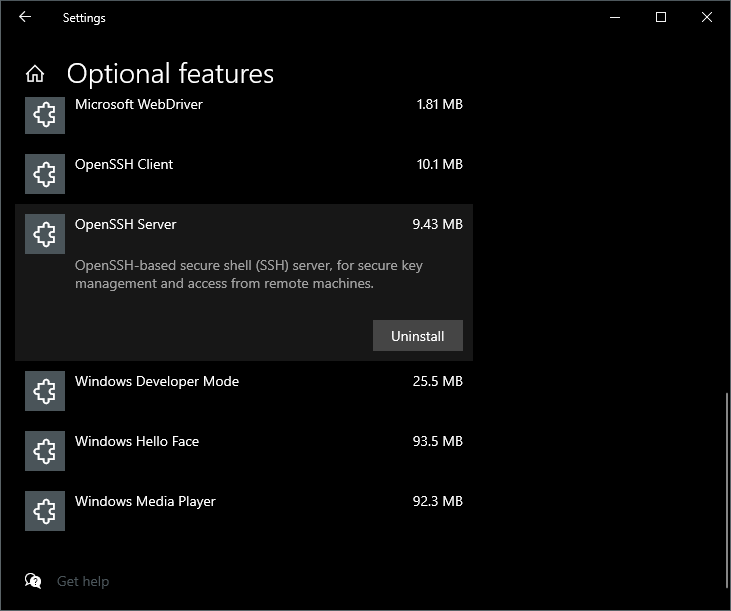The image size is (731, 611).
Task: Click the 9.43 MB size value
Action: pos(438,224)
